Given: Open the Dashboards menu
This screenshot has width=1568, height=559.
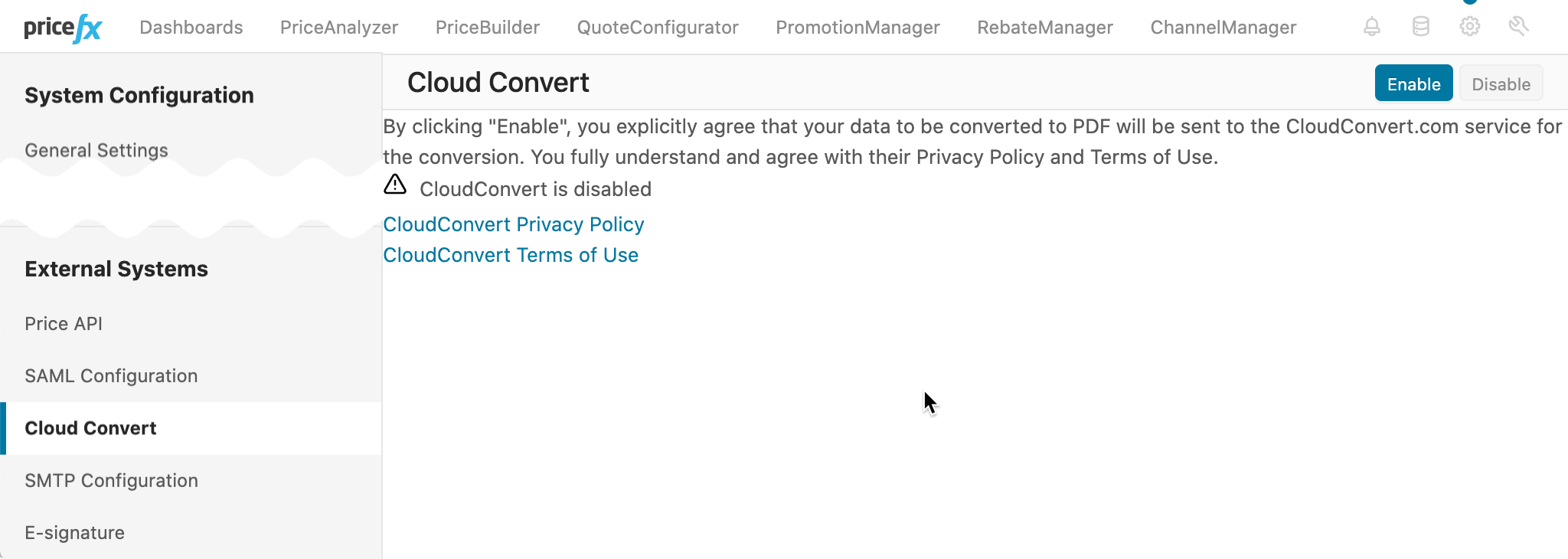Looking at the screenshot, I should pyautogui.click(x=191, y=27).
